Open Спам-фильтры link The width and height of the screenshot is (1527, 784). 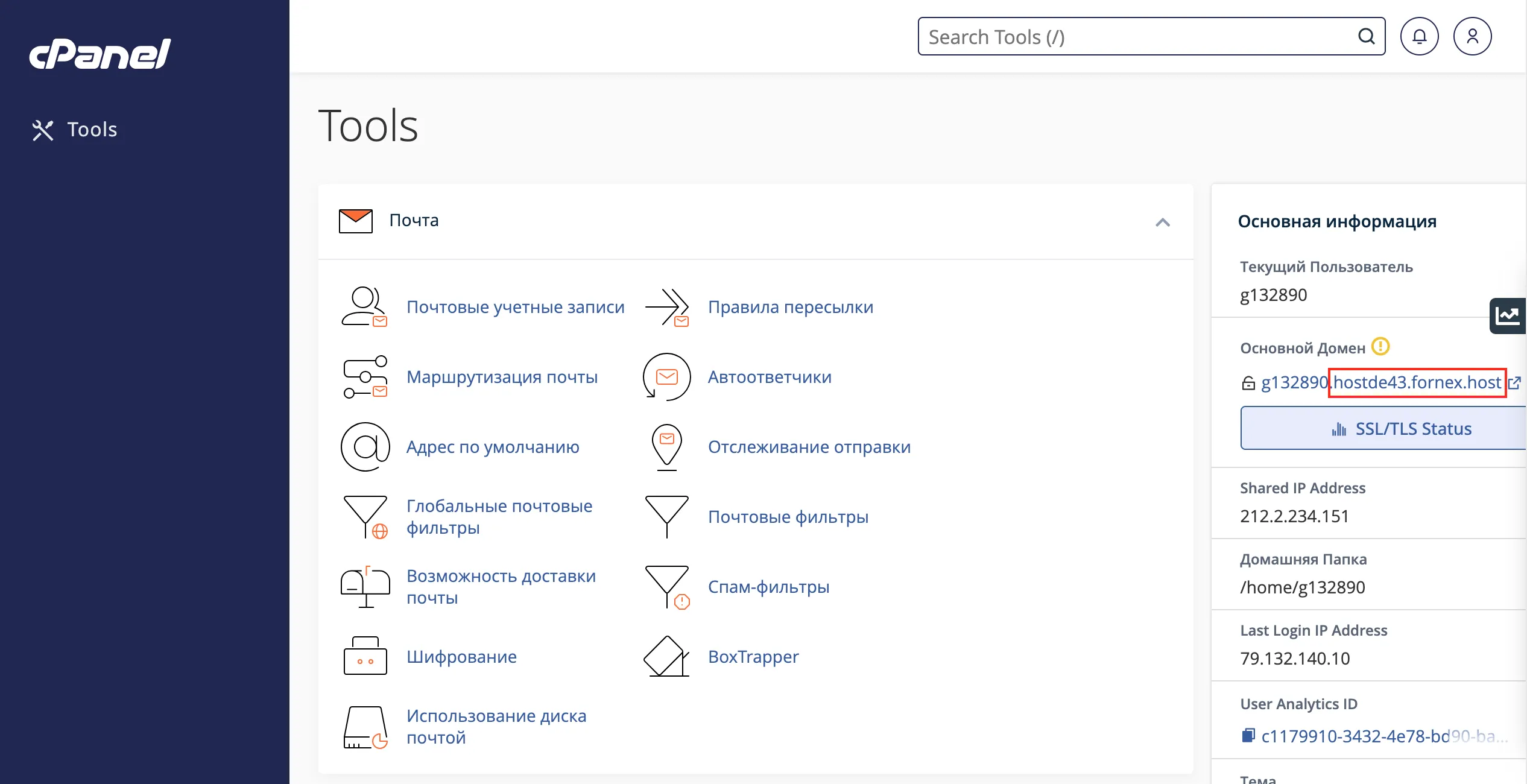tap(768, 587)
